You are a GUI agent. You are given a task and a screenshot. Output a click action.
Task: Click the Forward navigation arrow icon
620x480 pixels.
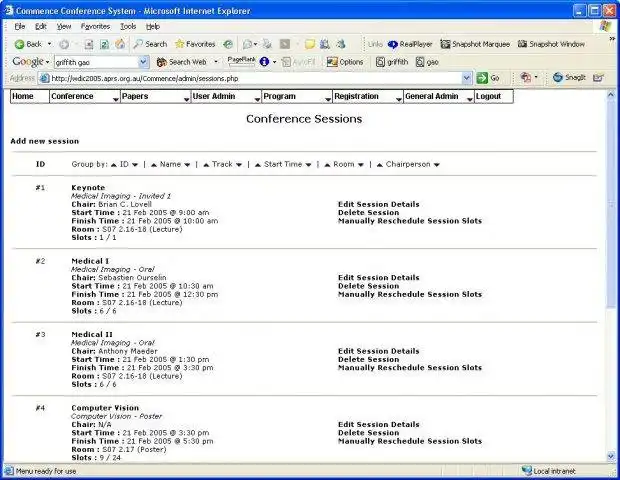64,44
